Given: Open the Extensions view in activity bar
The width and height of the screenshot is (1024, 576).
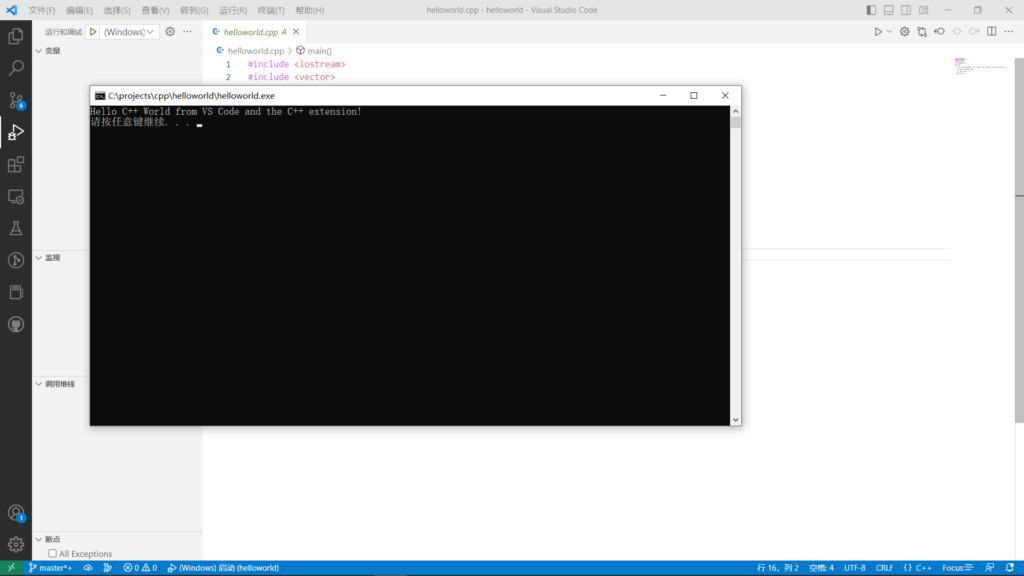Looking at the screenshot, I should point(16,165).
